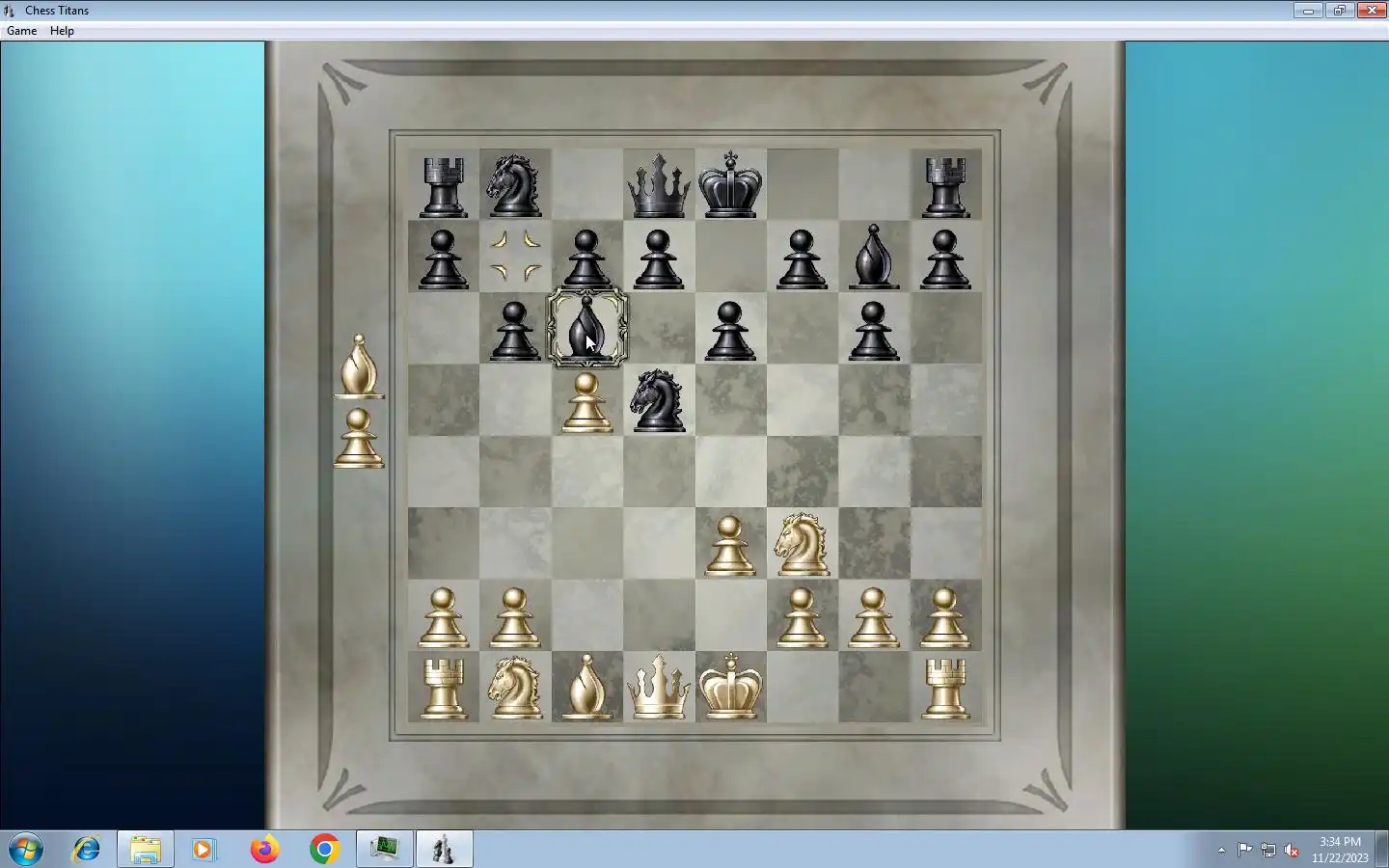Move bishop to the marked b7 square
Image resolution: width=1389 pixels, height=868 pixels.
click(x=515, y=257)
